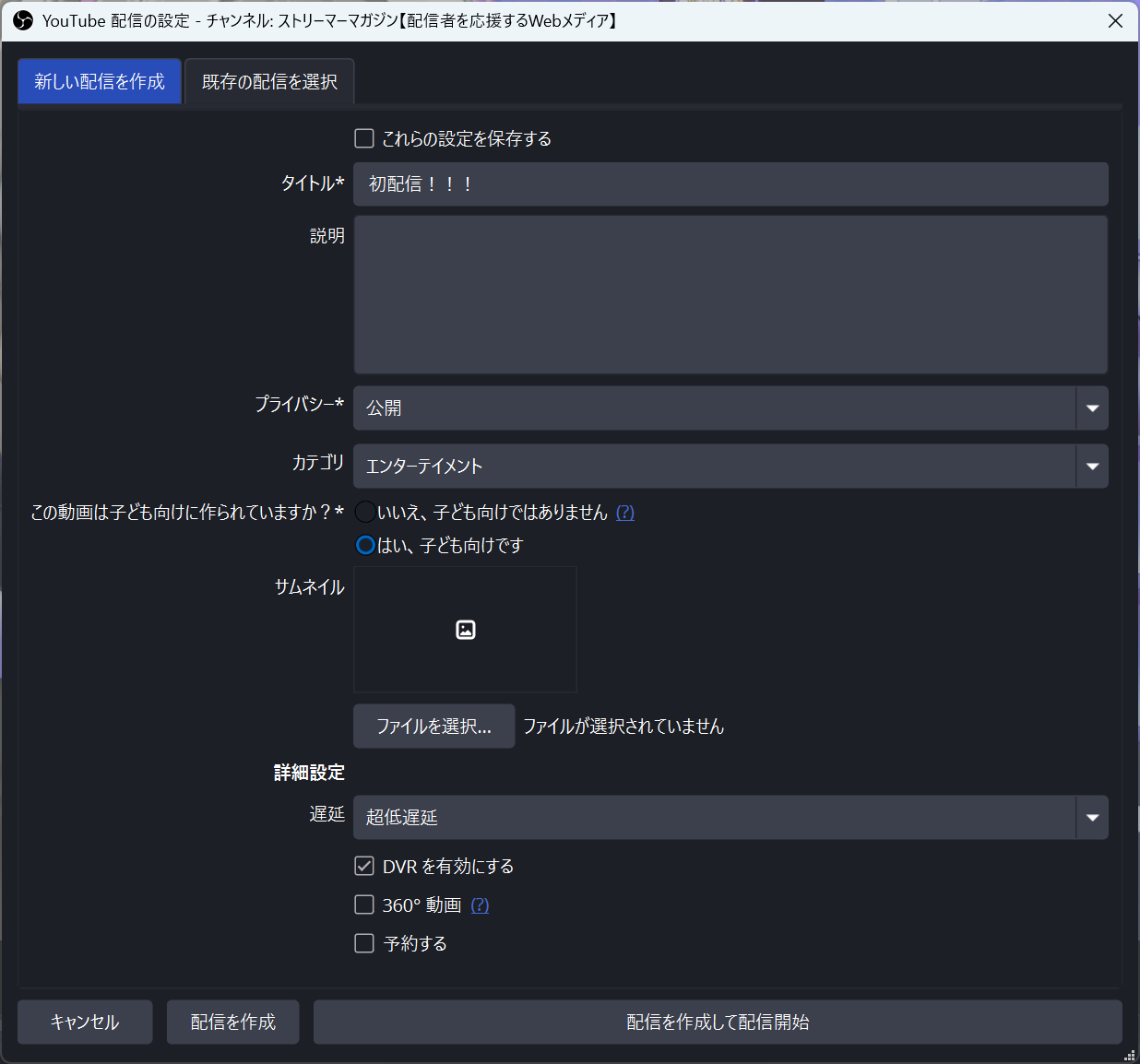The width and height of the screenshot is (1140, 1064).
Task: Enable the 360° 動画 checkbox
Action: 364,904
